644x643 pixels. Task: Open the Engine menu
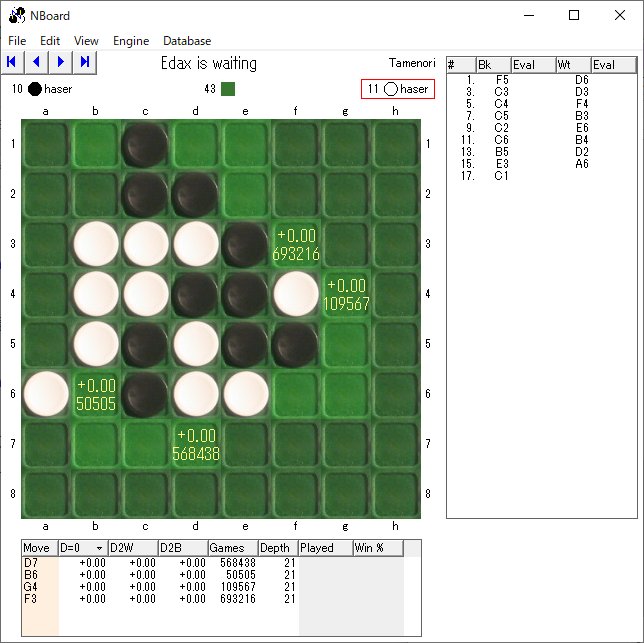[x=131, y=41]
